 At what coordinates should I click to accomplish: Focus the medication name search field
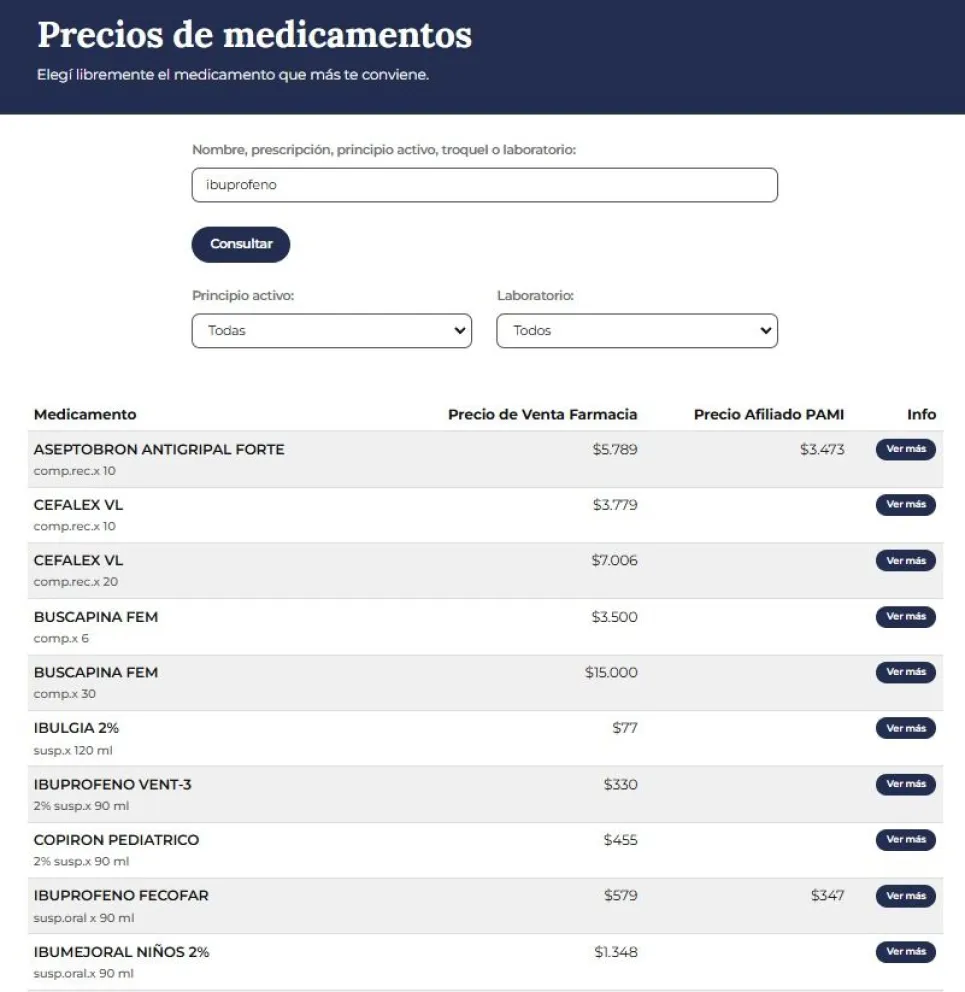point(484,185)
